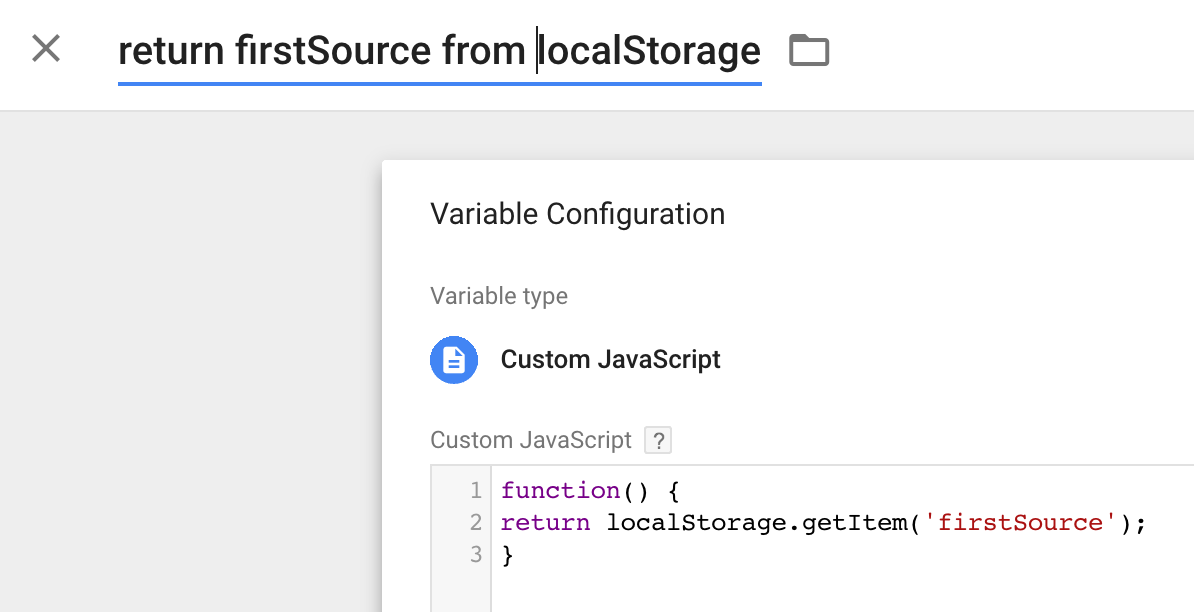Click the Custom JavaScript label above the editor
The image size is (1194, 612).
pyautogui.click(x=531, y=440)
